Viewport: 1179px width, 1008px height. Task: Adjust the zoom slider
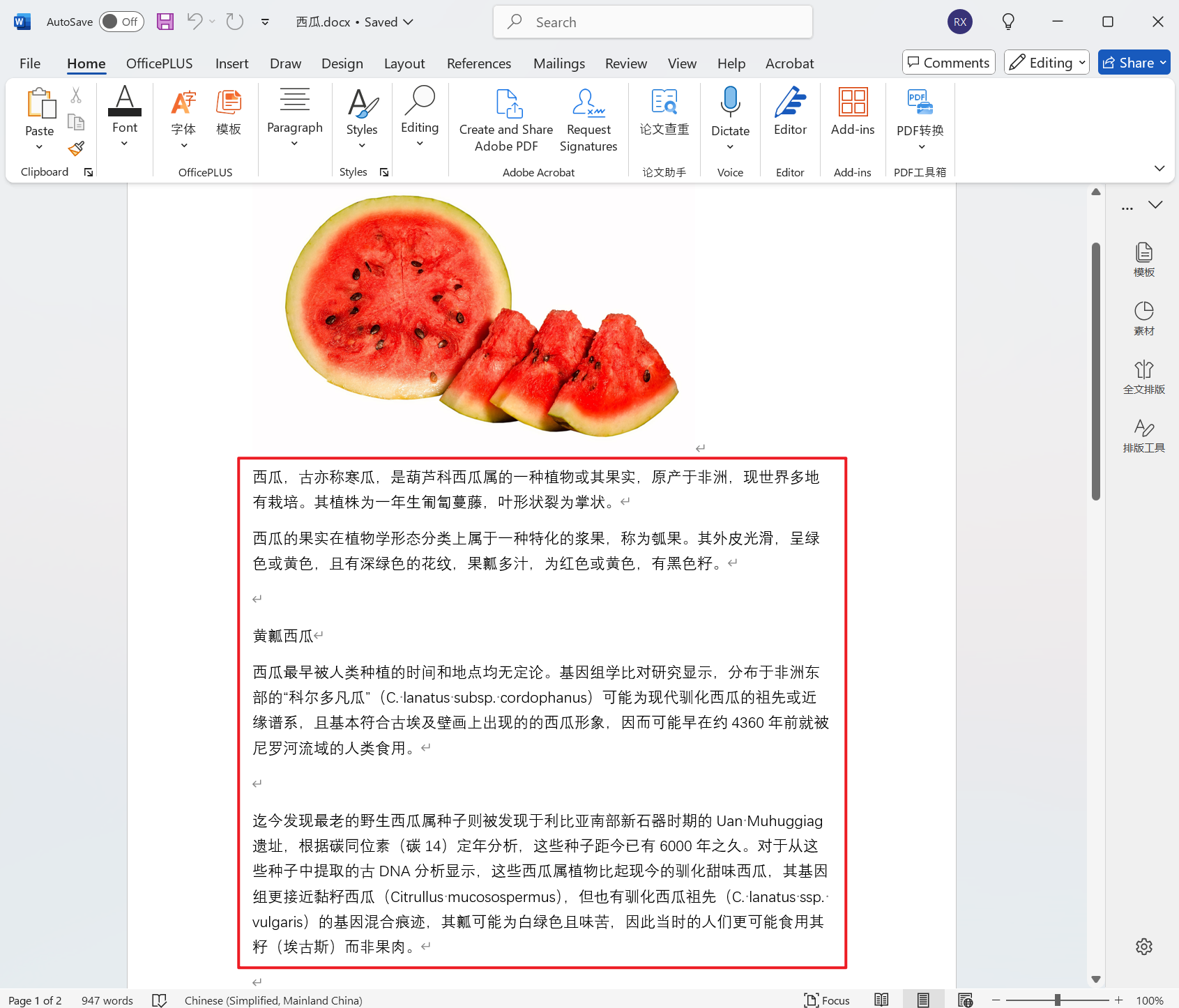[x=1058, y=1000]
